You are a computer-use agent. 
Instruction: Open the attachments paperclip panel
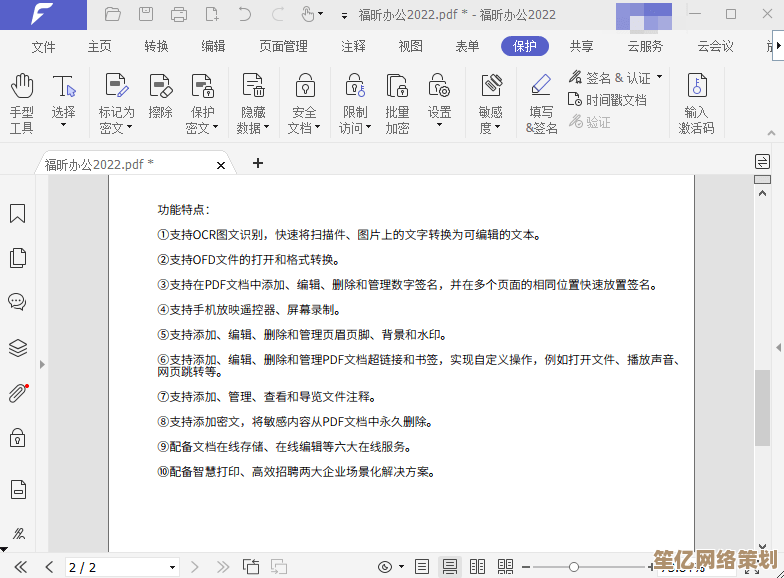tap(17, 392)
